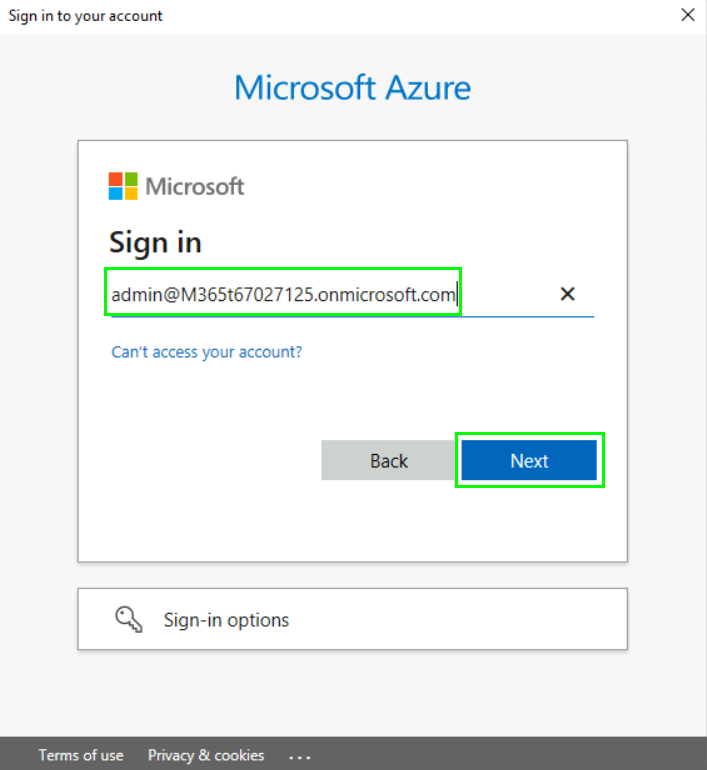The image size is (707, 770).
Task: Open the Can't access your account link
Action: (x=207, y=352)
